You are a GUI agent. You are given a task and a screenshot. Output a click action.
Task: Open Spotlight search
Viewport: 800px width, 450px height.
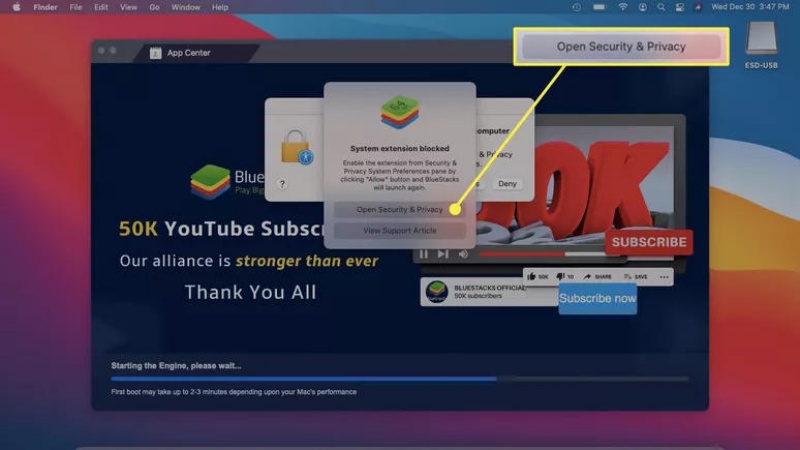tap(661, 7)
